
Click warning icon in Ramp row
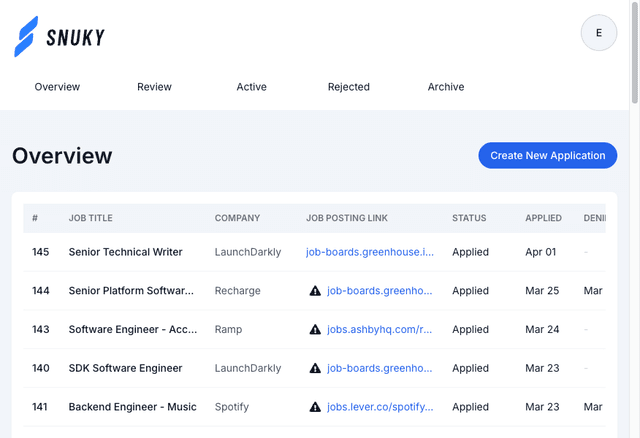(315, 329)
